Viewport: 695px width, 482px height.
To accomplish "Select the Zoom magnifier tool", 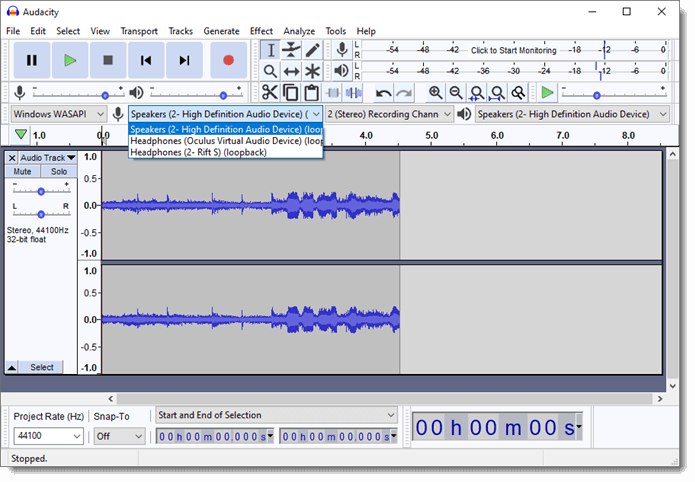I will 270,71.
